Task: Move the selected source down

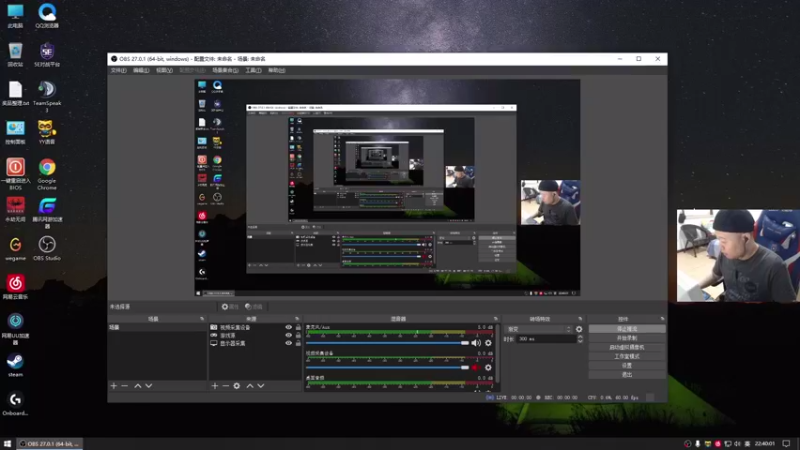Action: point(261,386)
